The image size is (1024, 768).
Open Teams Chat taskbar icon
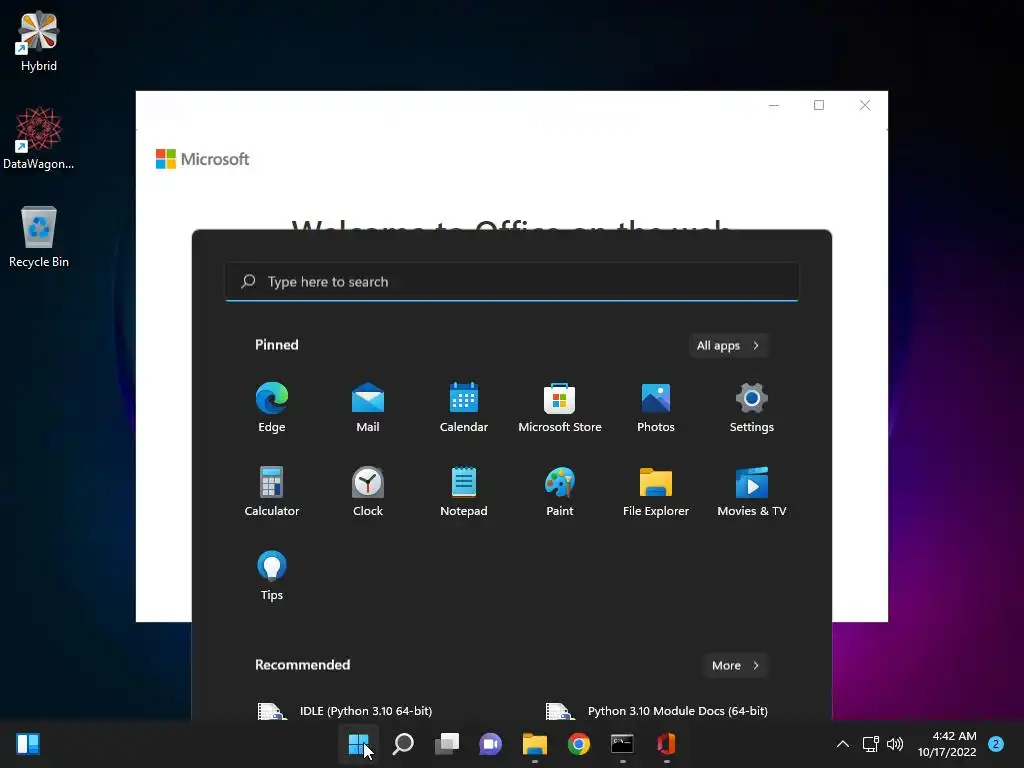pos(490,744)
